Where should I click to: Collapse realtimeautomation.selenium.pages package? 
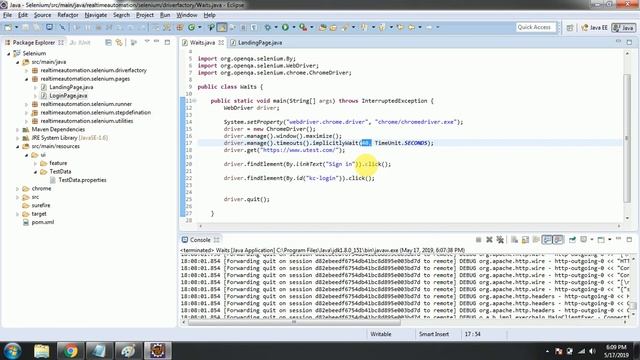click(x=27, y=79)
